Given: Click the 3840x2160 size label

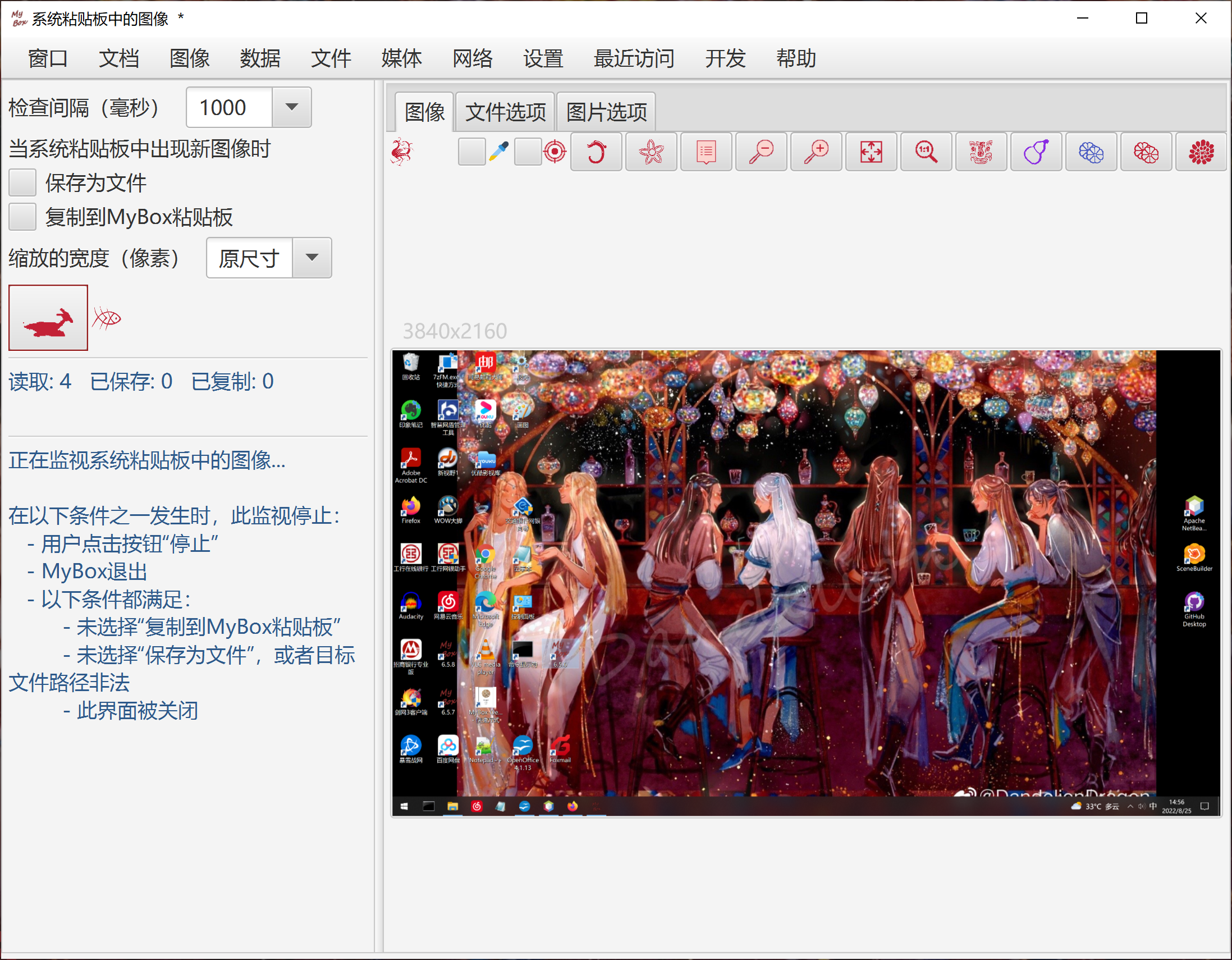Looking at the screenshot, I should pos(455,331).
